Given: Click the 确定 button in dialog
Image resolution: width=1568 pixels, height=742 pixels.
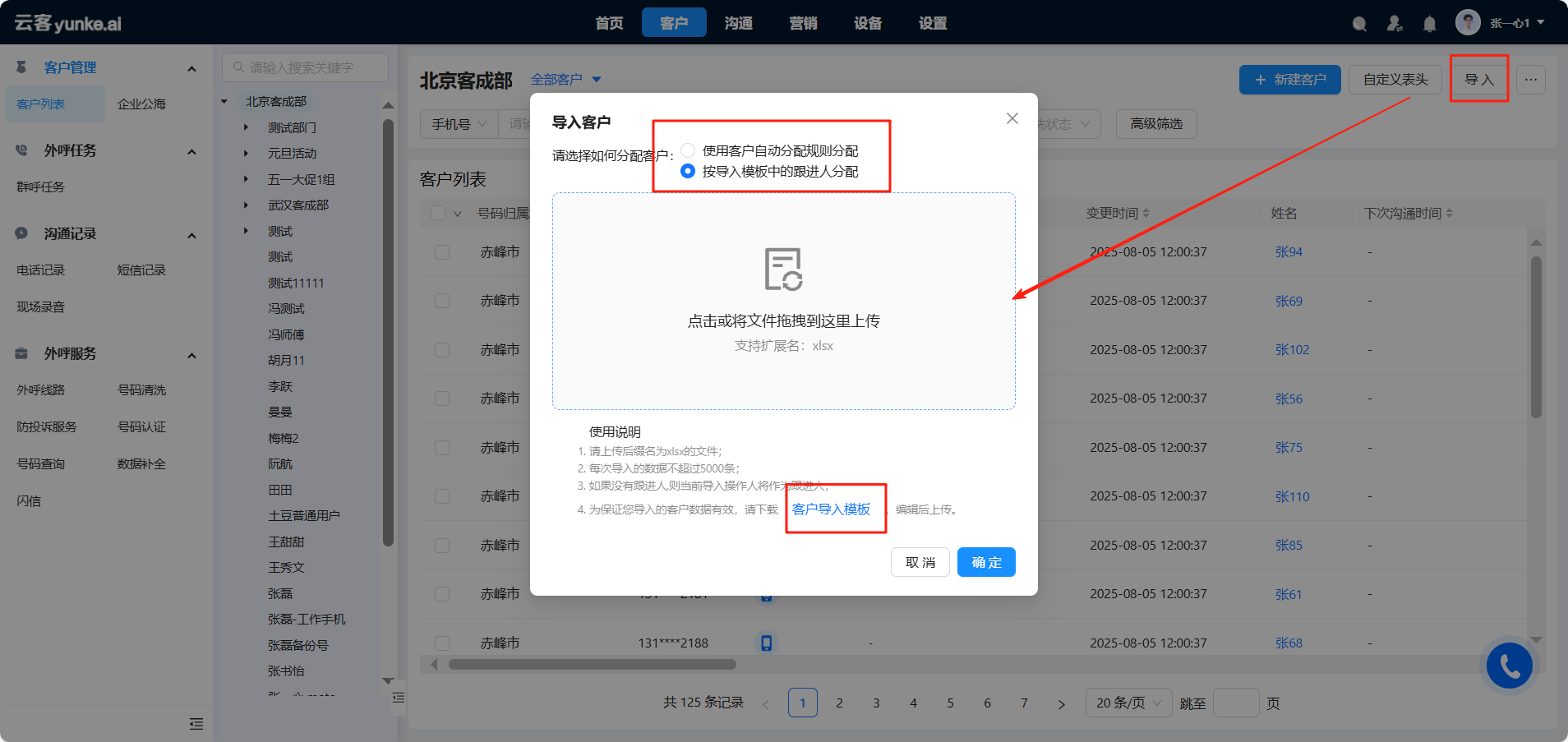Looking at the screenshot, I should [x=986, y=562].
